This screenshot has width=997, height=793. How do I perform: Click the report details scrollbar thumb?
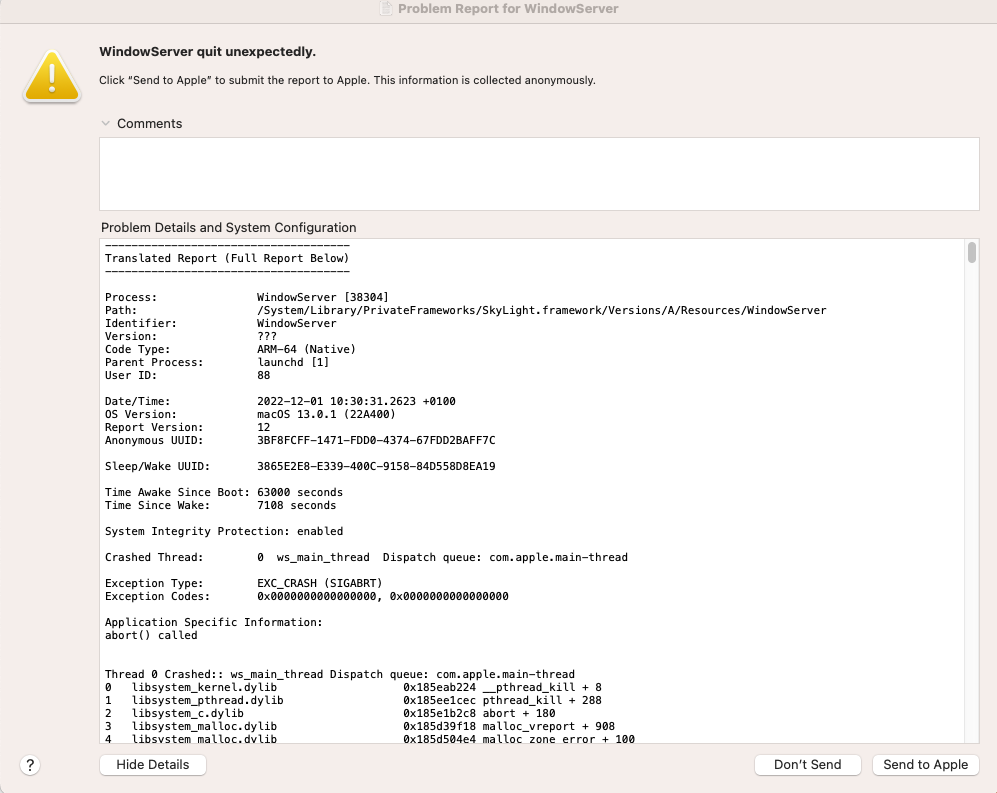tap(972, 252)
